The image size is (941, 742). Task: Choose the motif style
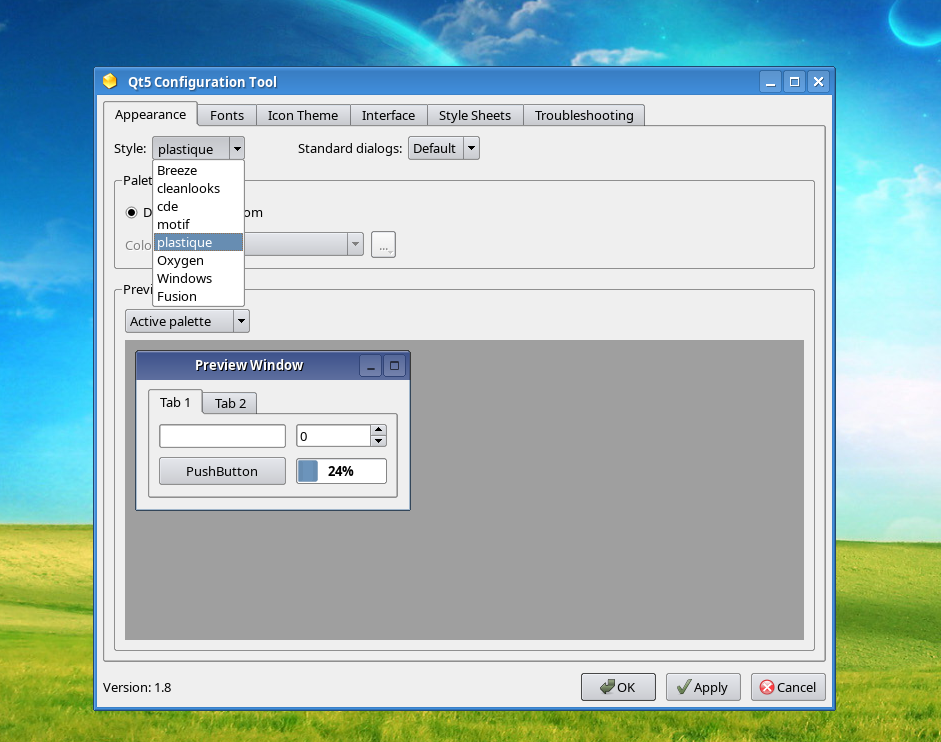coord(199,225)
